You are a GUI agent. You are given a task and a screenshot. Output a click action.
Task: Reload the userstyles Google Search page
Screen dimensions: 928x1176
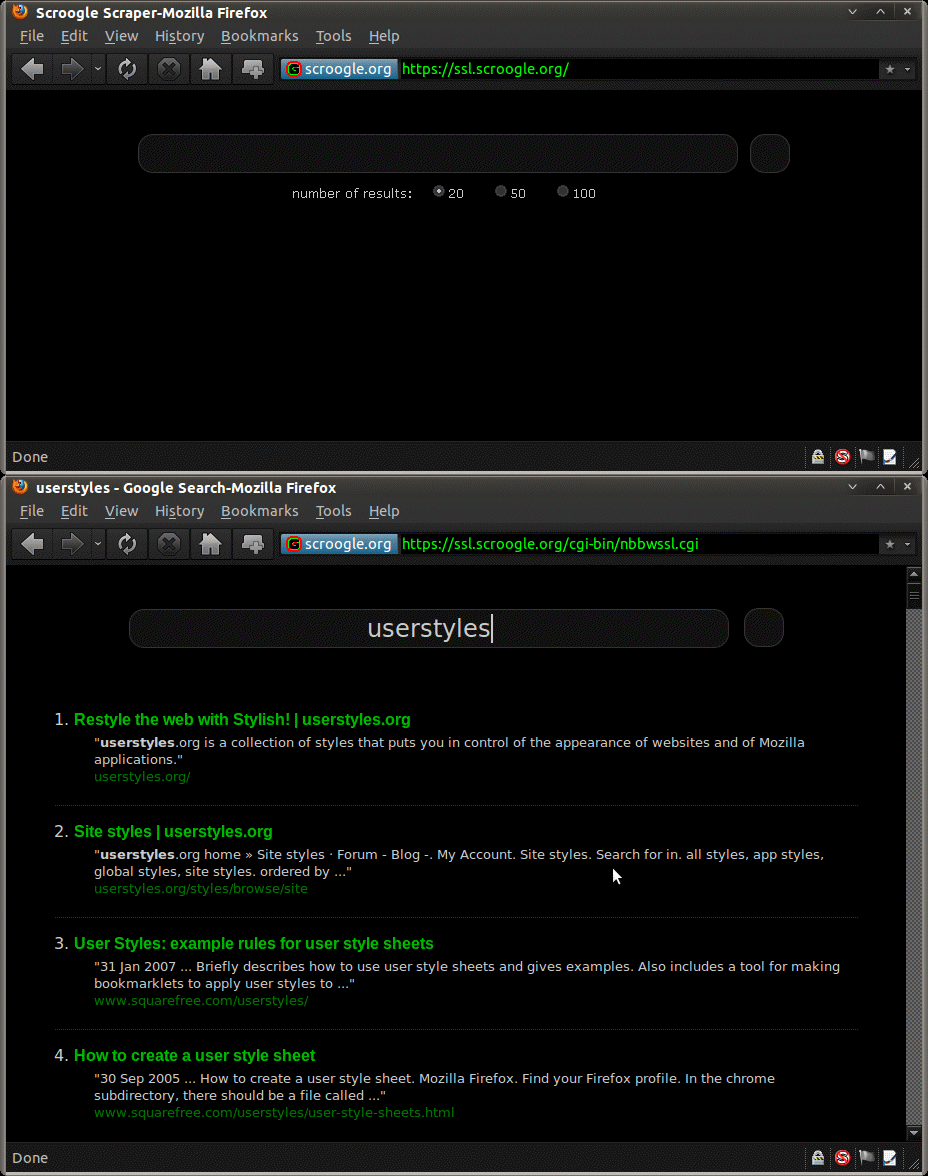pos(128,544)
